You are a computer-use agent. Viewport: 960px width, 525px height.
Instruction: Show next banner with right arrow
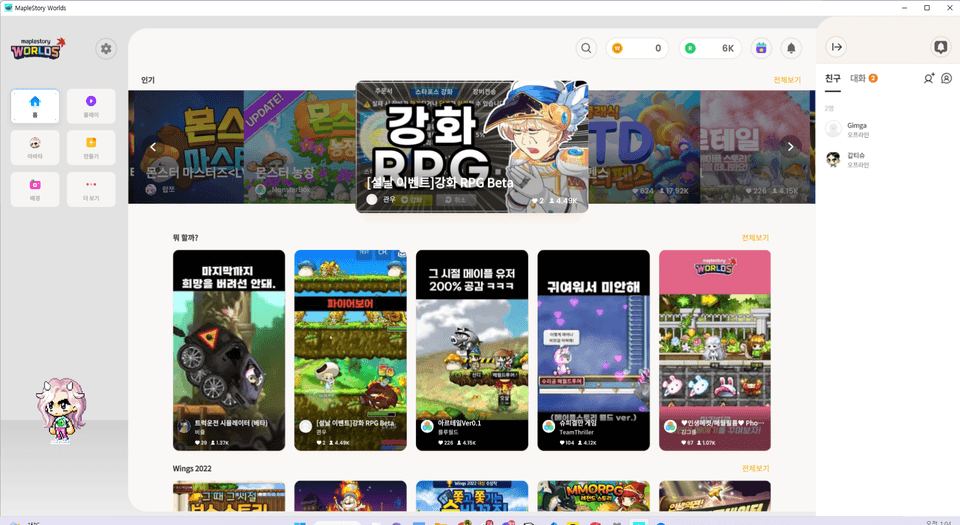point(790,147)
